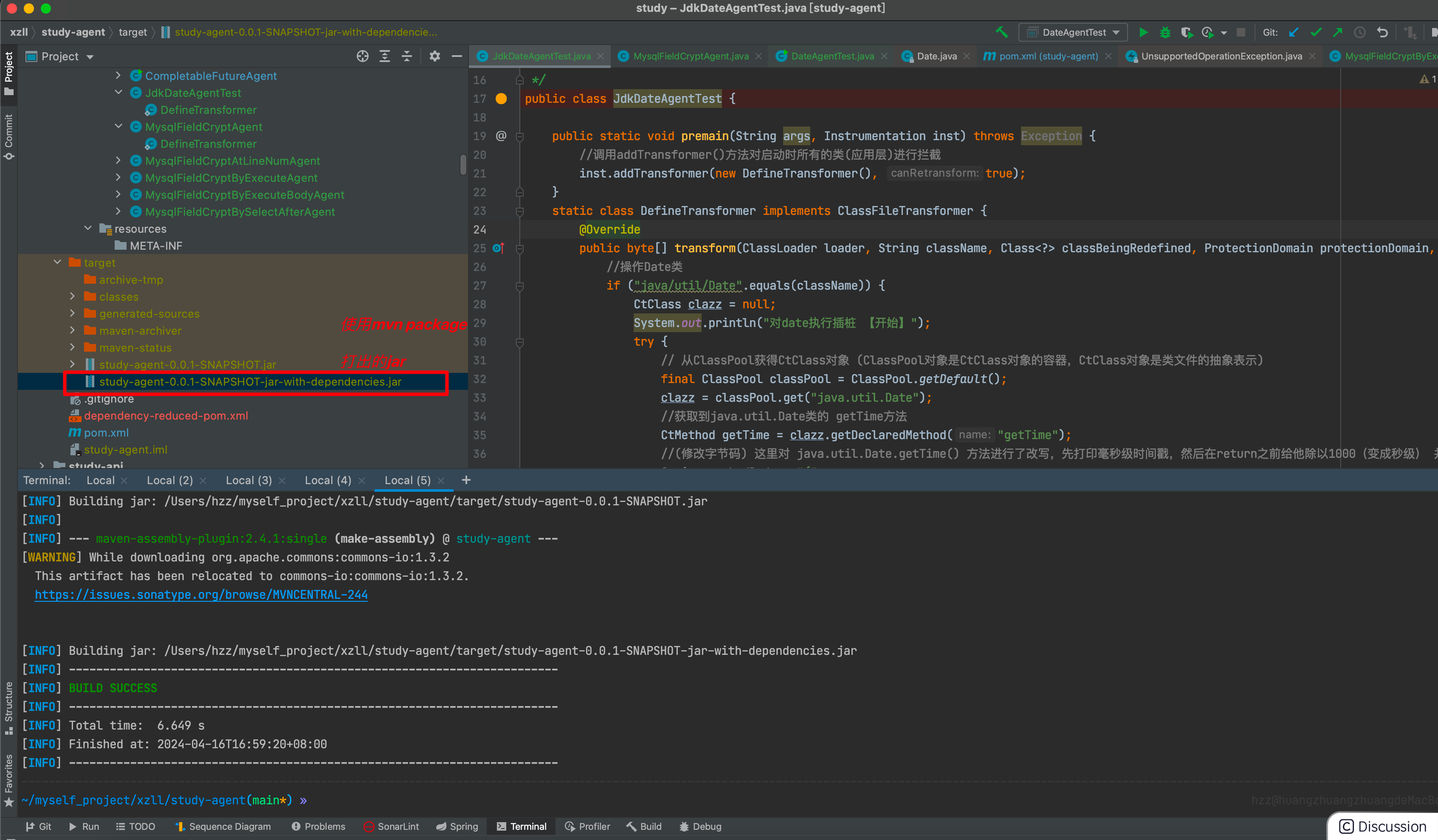Open the Git tool window button at bottom
The width and height of the screenshot is (1438, 840).
pyautogui.click(x=38, y=826)
